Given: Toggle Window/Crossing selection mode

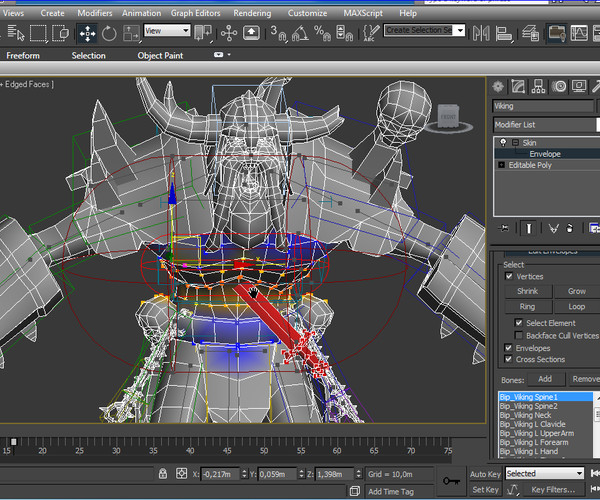Looking at the screenshot, I should [60, 33].
